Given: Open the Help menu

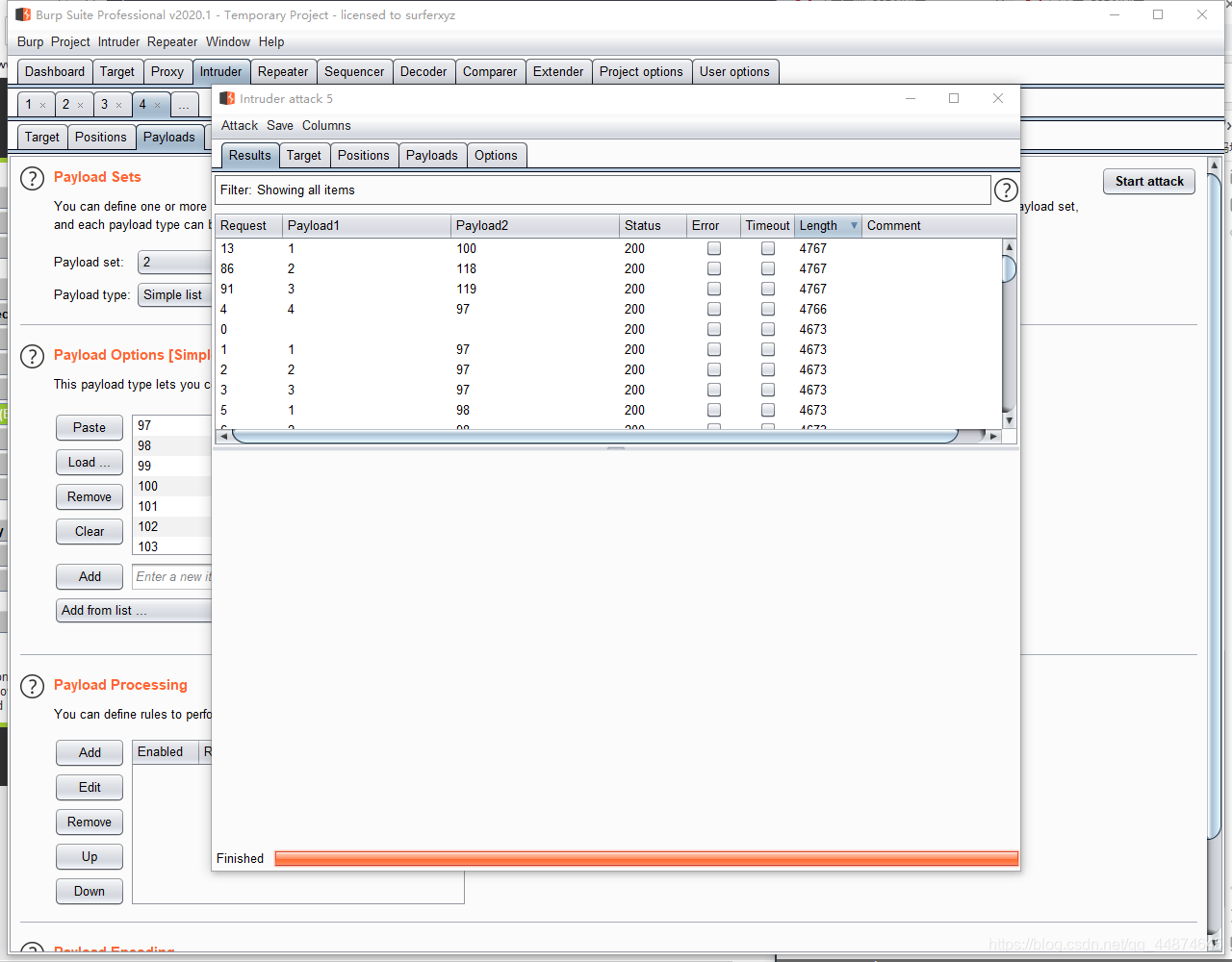Looking at the screenshot, I should coord(271,41).
